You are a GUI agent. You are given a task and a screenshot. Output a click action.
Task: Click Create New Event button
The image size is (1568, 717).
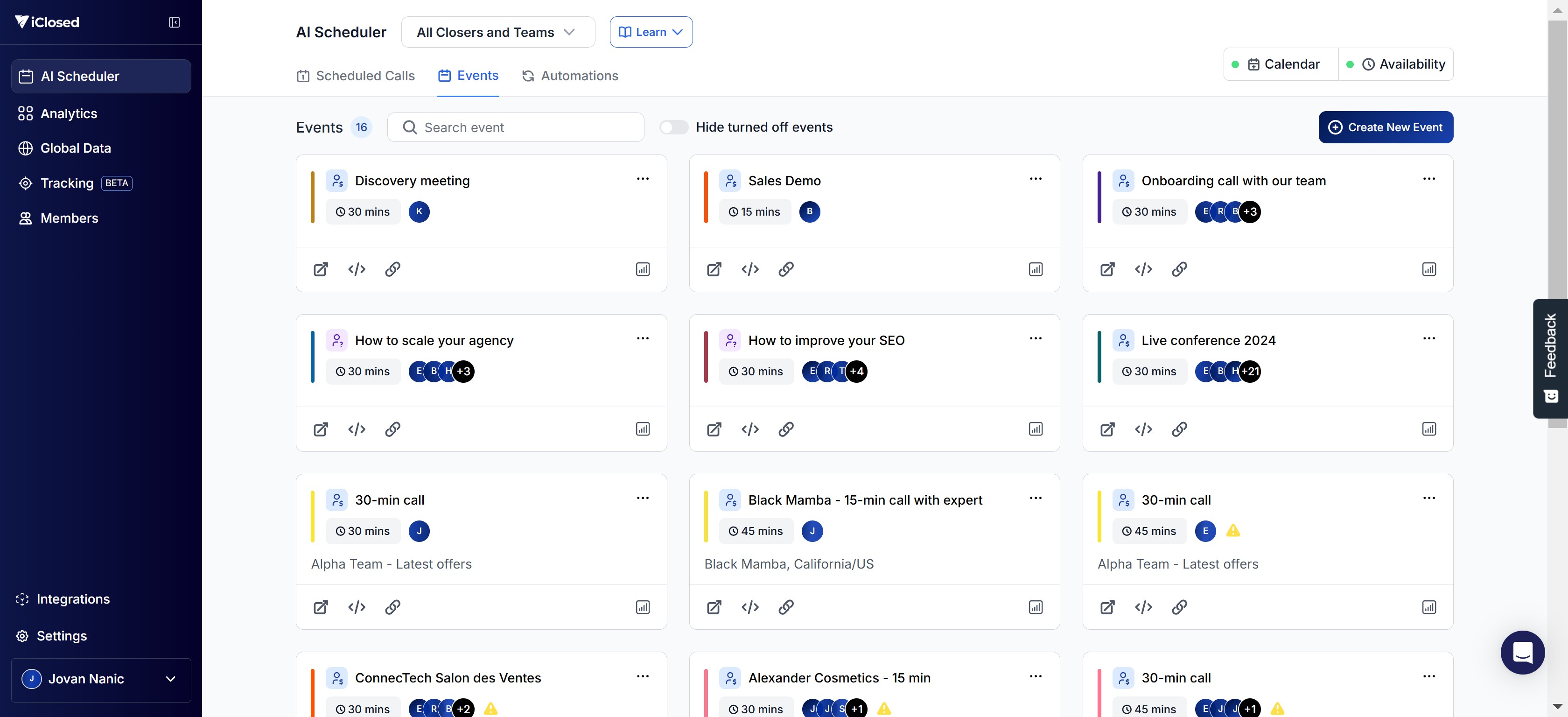1386,127
